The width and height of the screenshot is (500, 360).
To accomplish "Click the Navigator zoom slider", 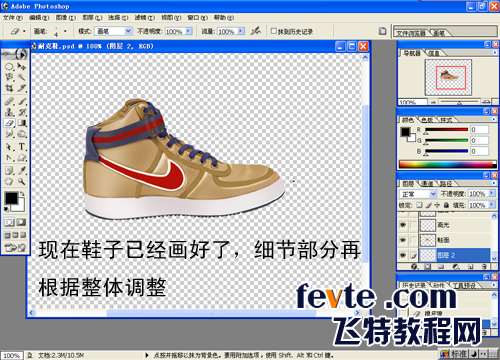I will [x=459, y=102].
